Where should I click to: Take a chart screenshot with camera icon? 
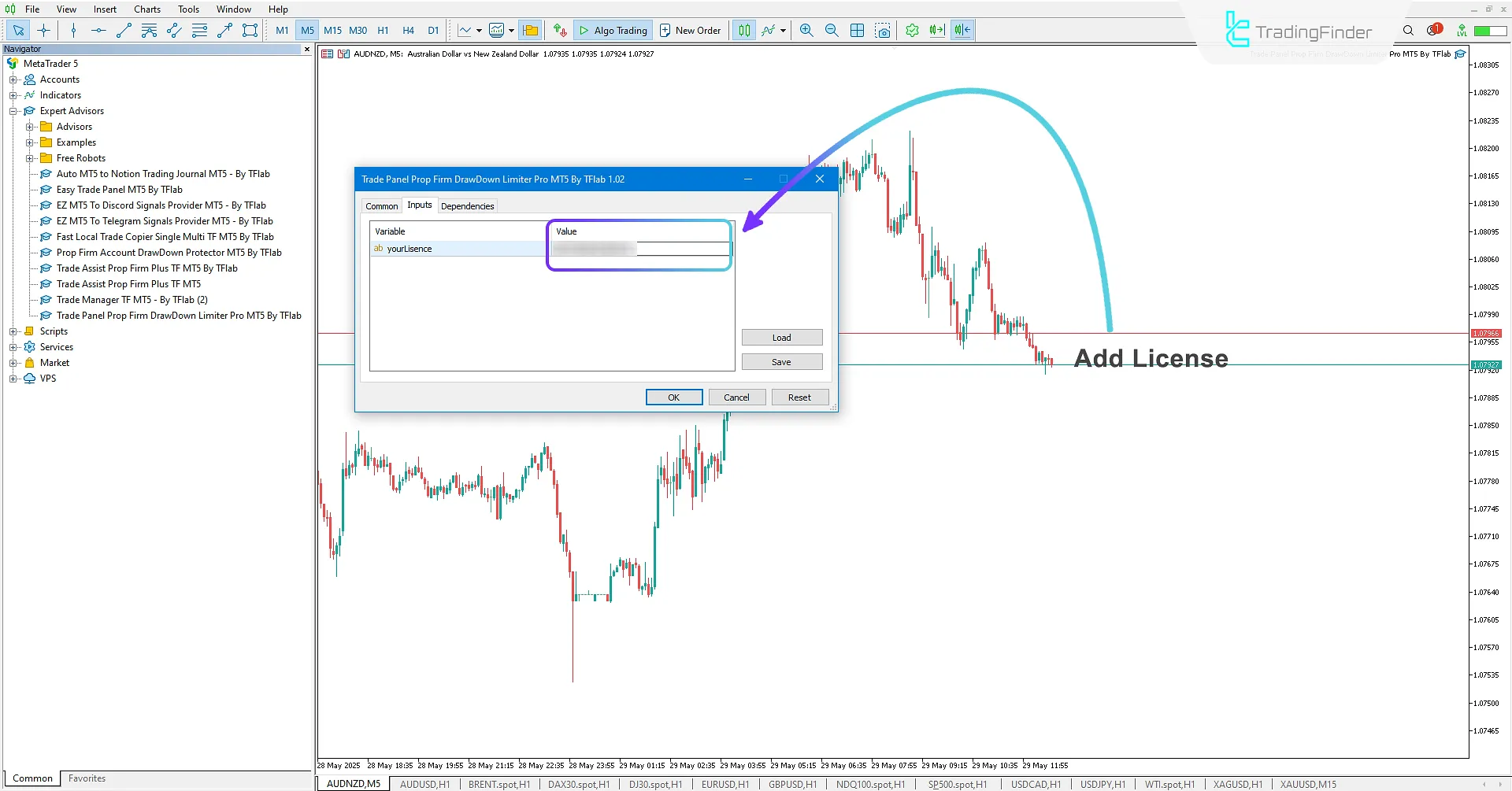(883, 30)
